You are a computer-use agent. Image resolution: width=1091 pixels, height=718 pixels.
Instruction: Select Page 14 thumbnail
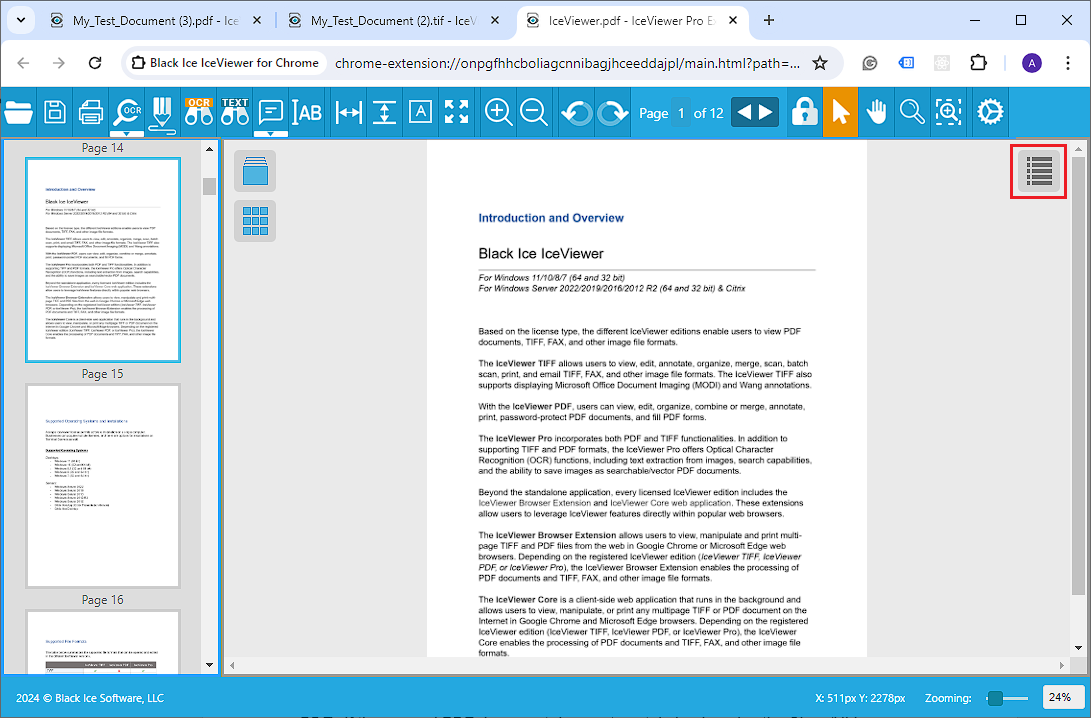pos(103,260)
